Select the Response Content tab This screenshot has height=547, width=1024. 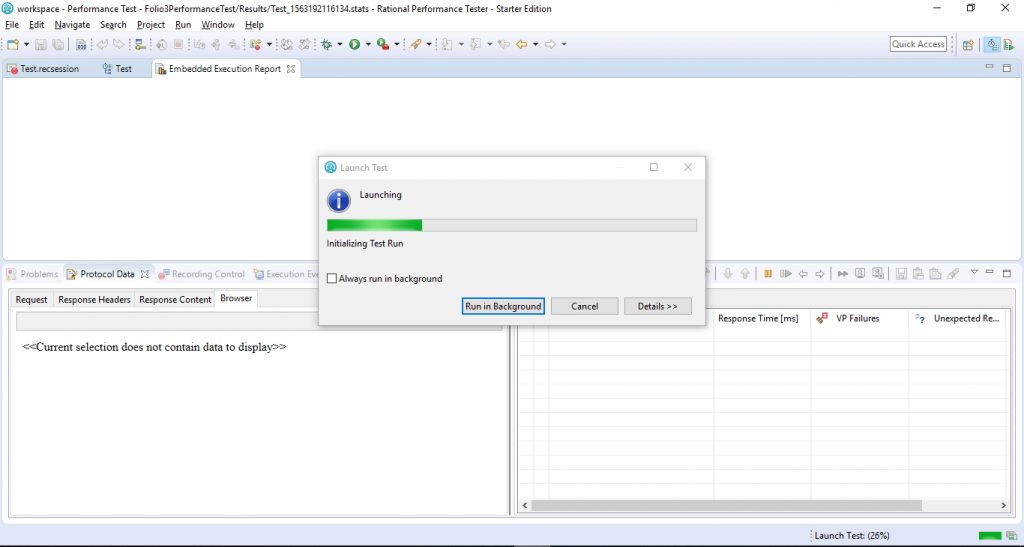point(175,300)
